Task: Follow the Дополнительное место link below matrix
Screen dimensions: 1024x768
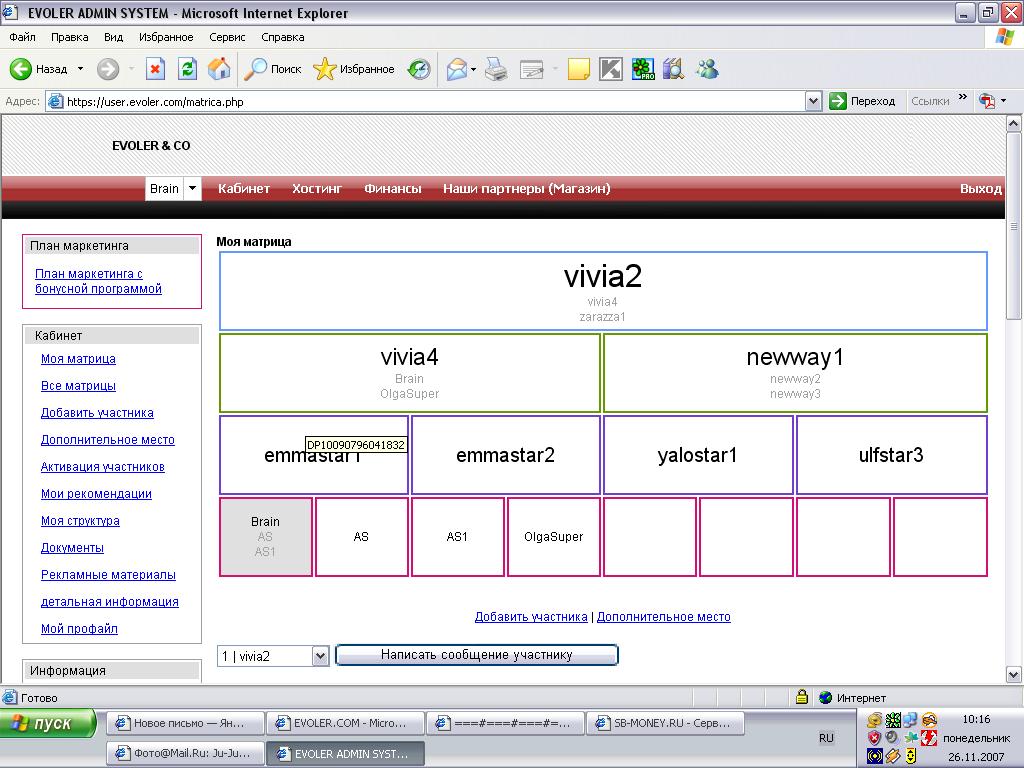Action: [663, 617]
